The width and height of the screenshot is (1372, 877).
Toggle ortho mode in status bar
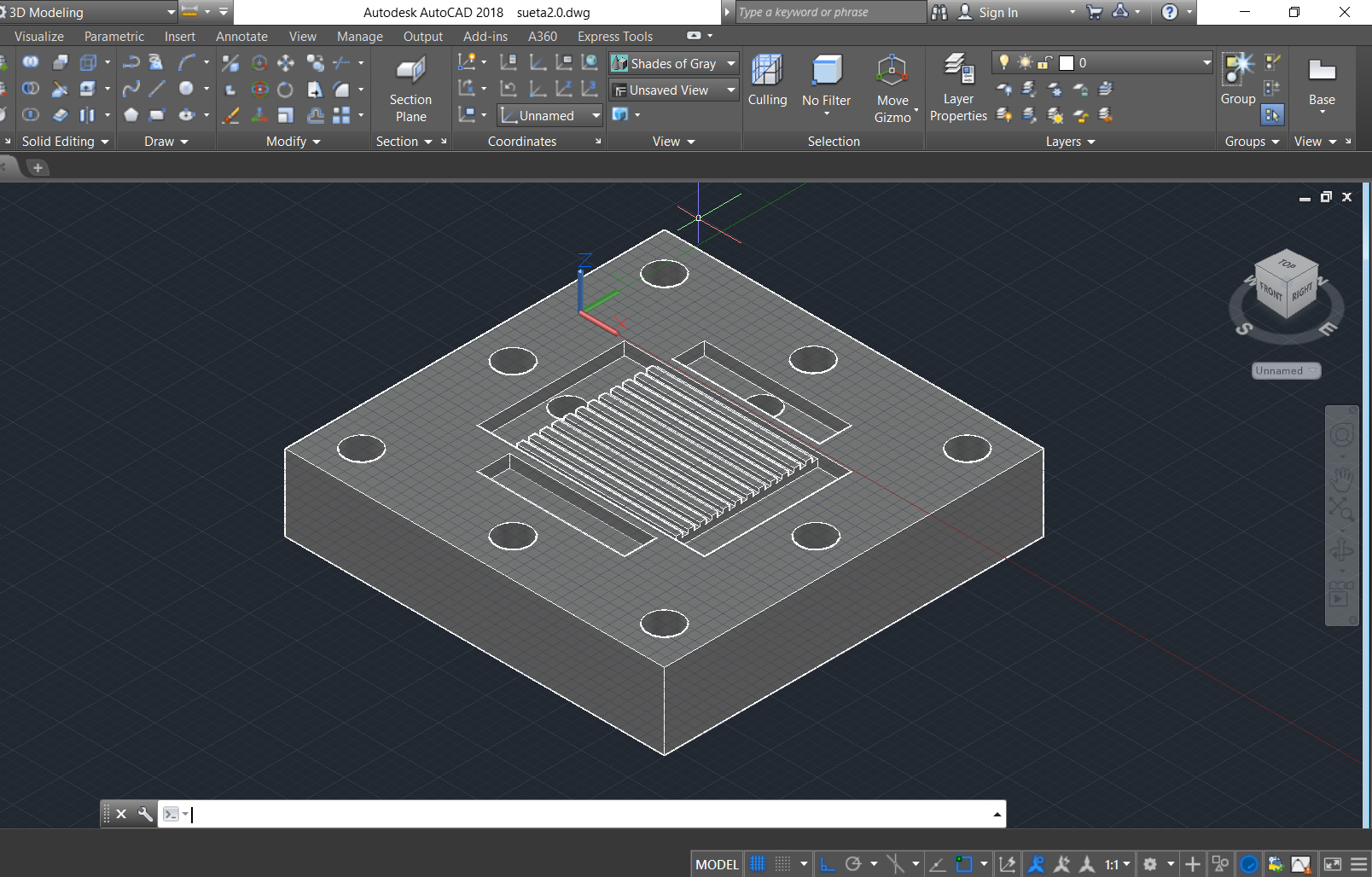[x=827, y=864]
